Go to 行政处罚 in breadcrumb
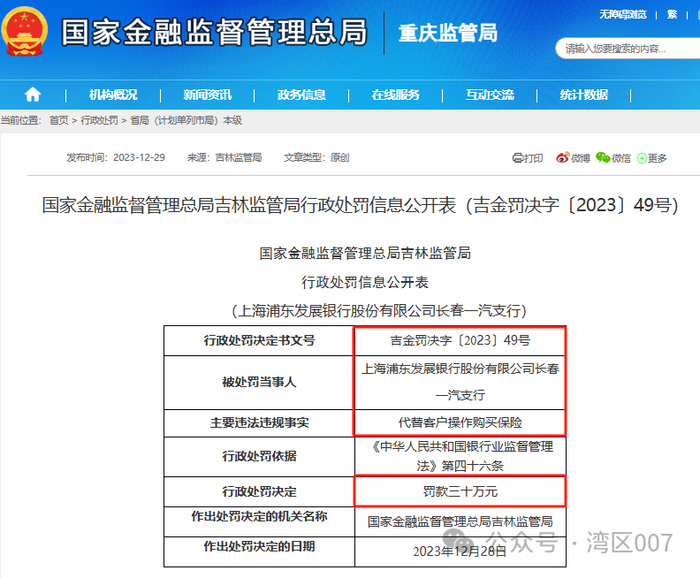Viewport: 700px width, 578px height. [100, 121]
